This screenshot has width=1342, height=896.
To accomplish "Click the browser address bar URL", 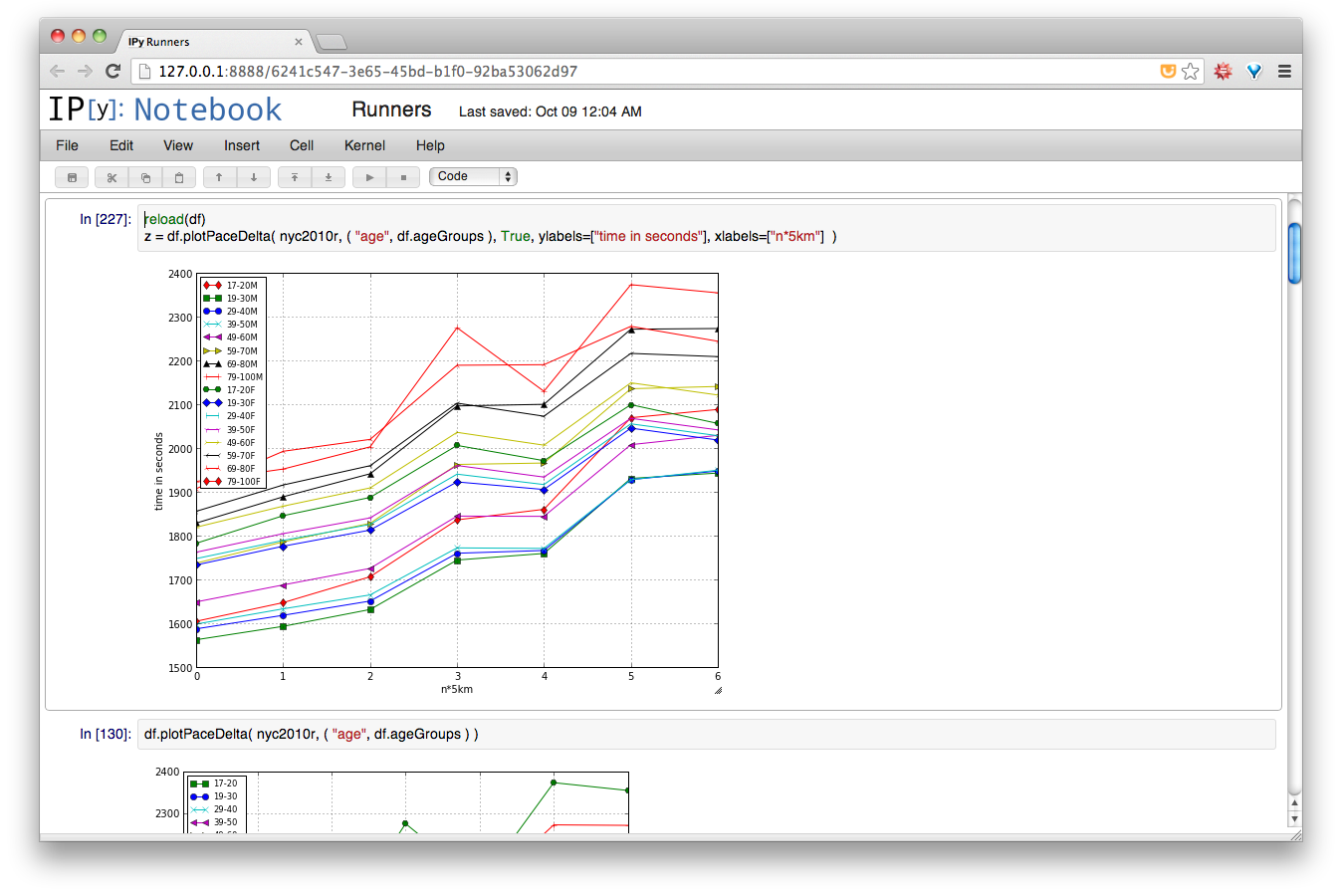I will (x=368, y=72).
